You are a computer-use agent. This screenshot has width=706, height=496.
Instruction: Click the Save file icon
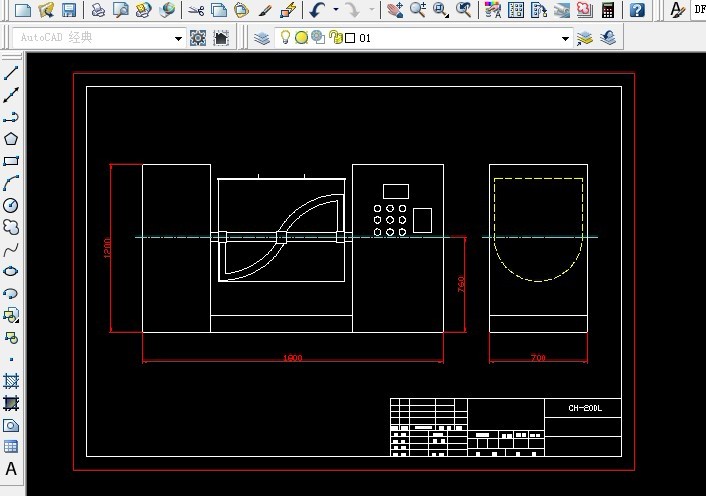click(x=69, y=10)
